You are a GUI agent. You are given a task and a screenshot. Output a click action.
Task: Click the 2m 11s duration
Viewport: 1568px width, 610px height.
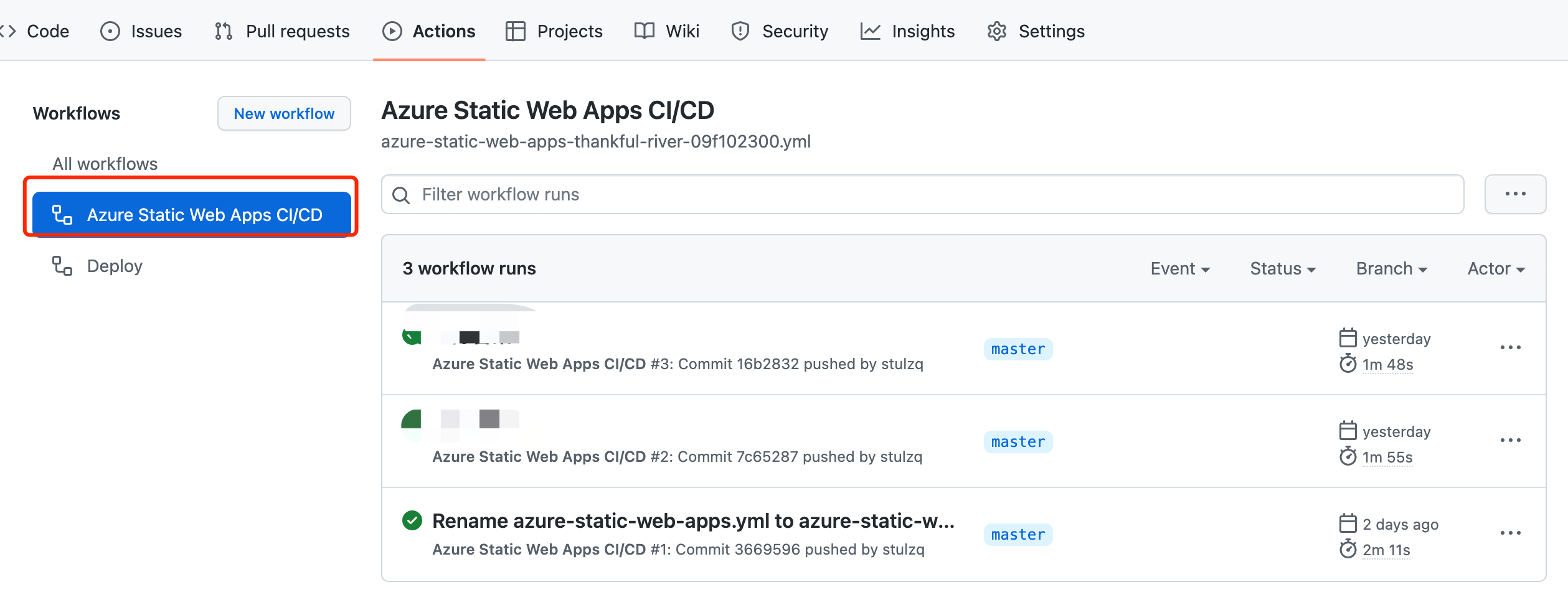click(1386, 550)
